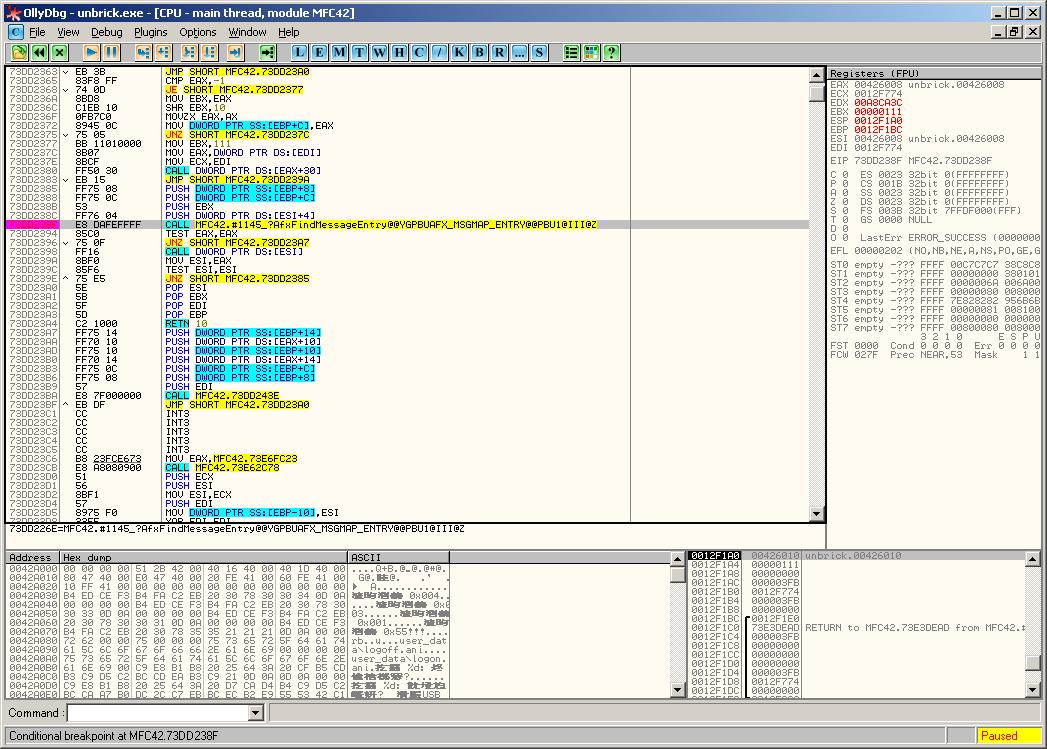Click the Pause execution icon
The width and height of the screenshot is (1047, 749).
pyautogui.click(x=111, y=52)
